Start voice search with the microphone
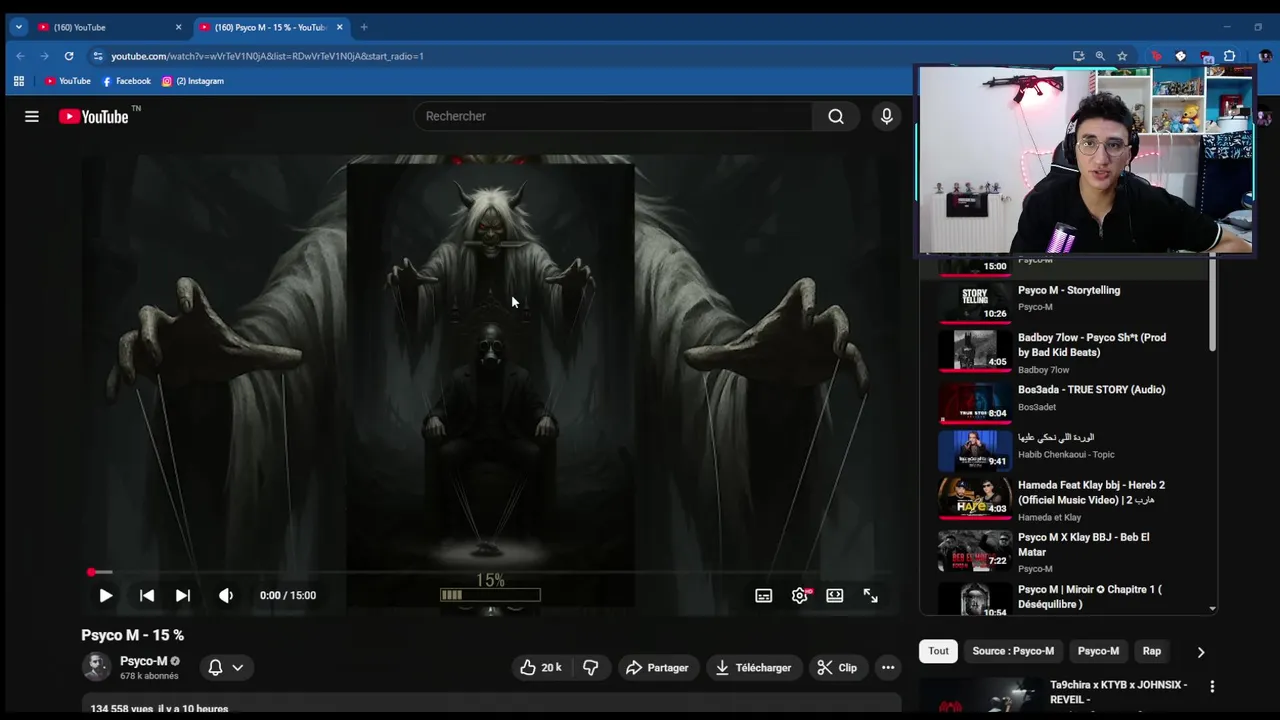This screenshot has height=720, width=1280. [886, 116]
